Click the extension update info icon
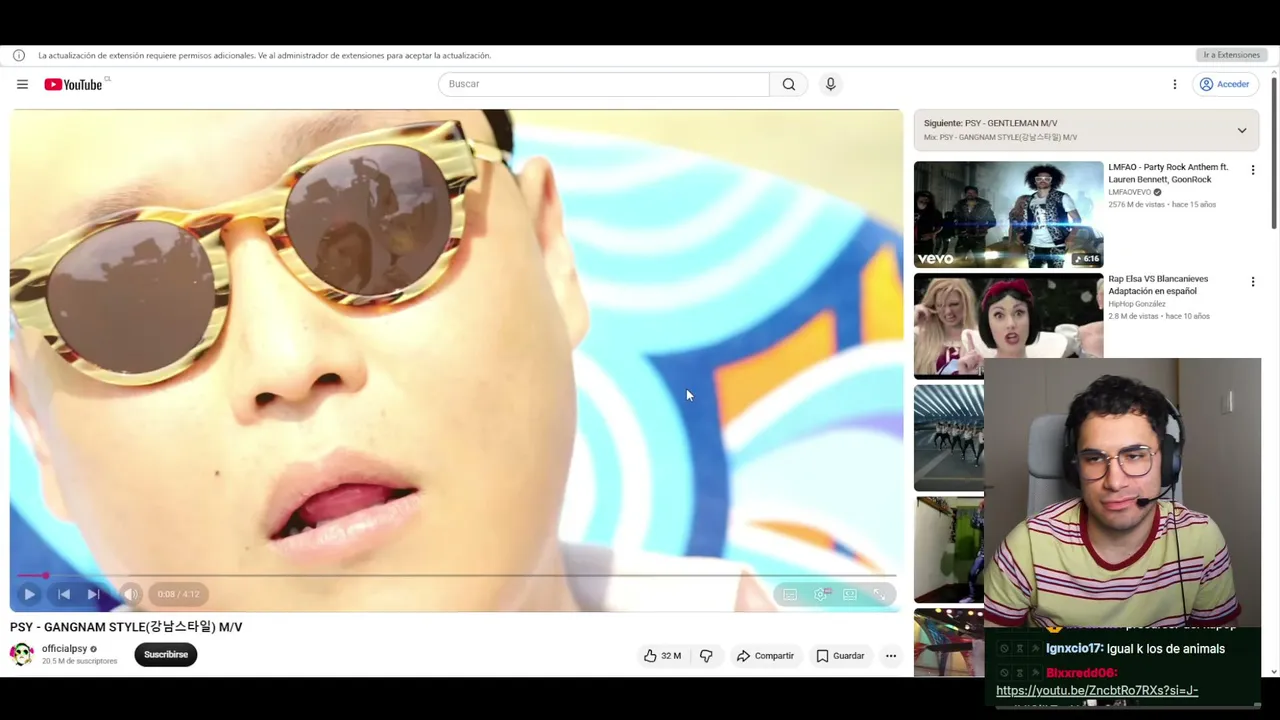 coord(19,55)
